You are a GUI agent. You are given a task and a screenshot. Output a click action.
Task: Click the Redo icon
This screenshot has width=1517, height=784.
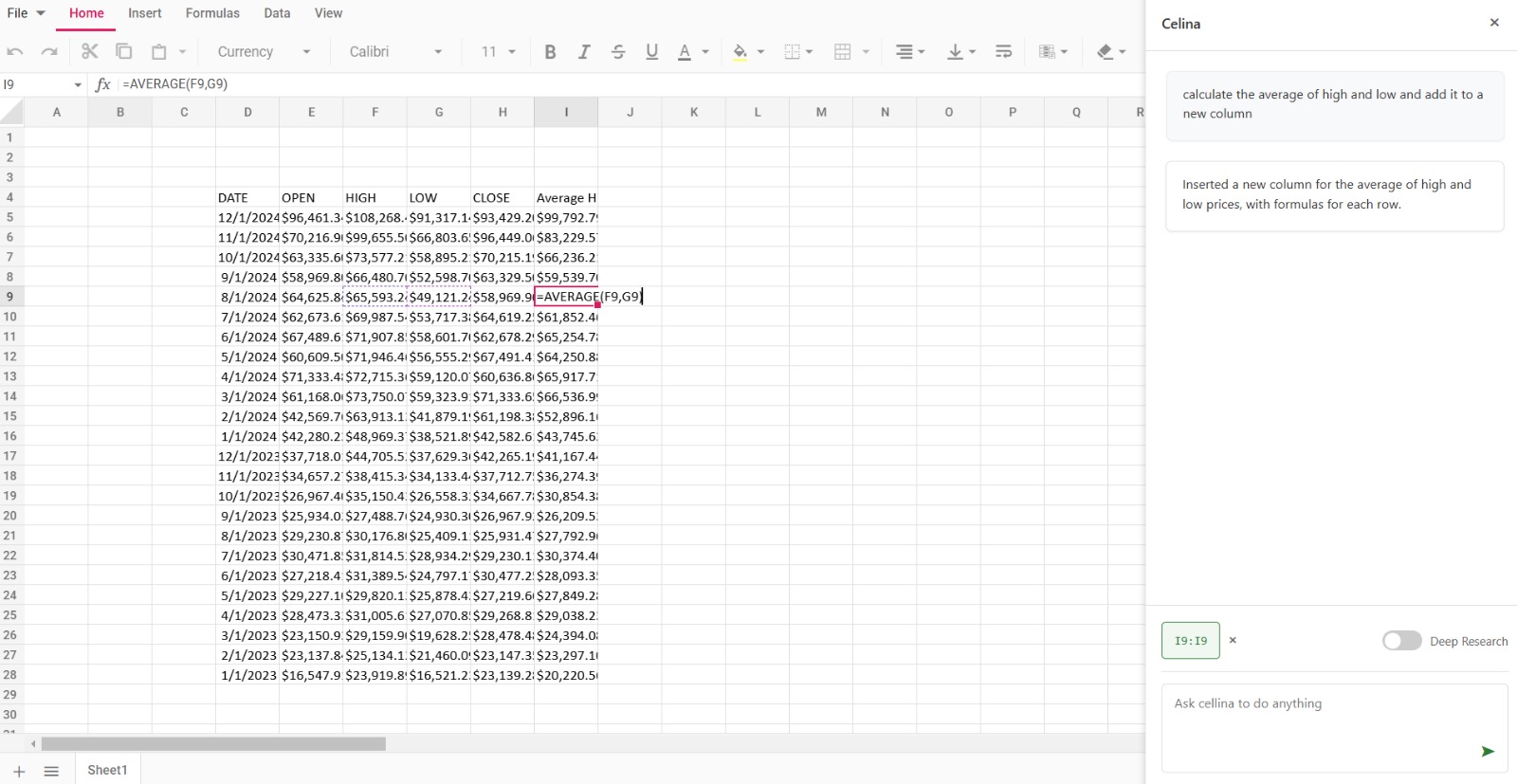(49, 52)
